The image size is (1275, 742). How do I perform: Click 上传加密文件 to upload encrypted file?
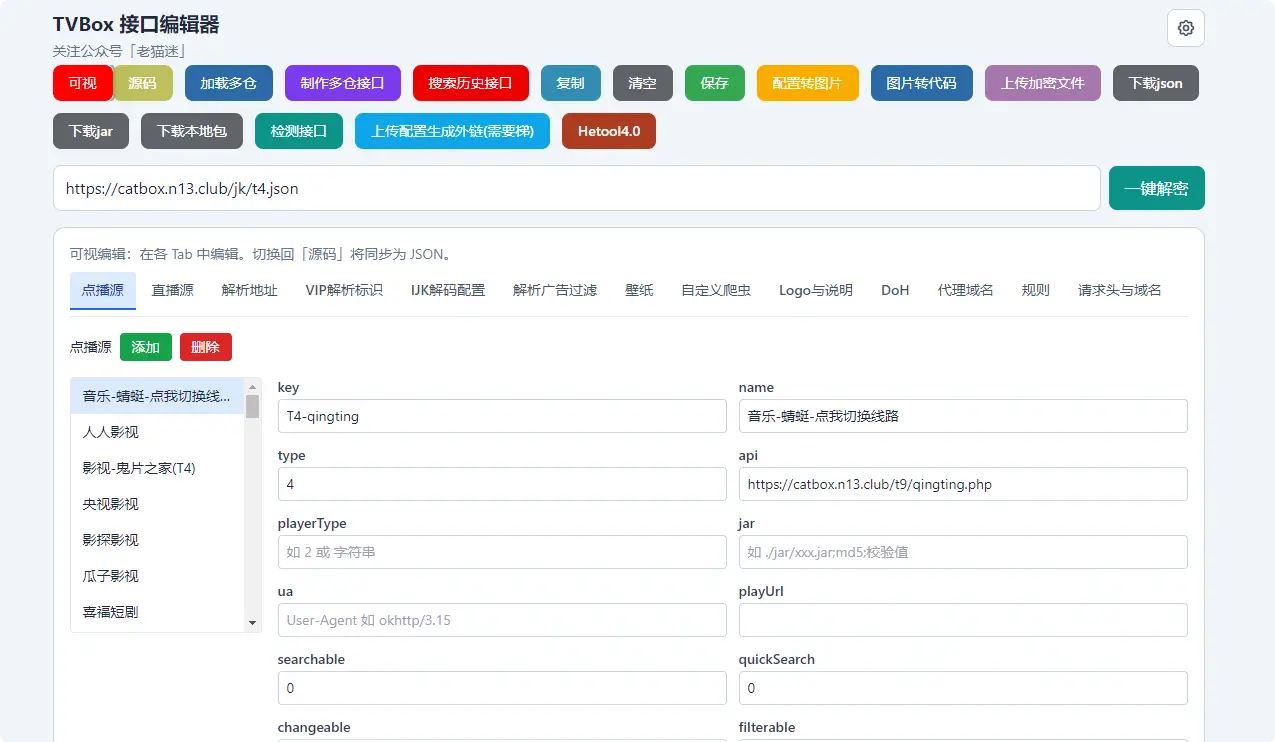[x=1042, y=83]
